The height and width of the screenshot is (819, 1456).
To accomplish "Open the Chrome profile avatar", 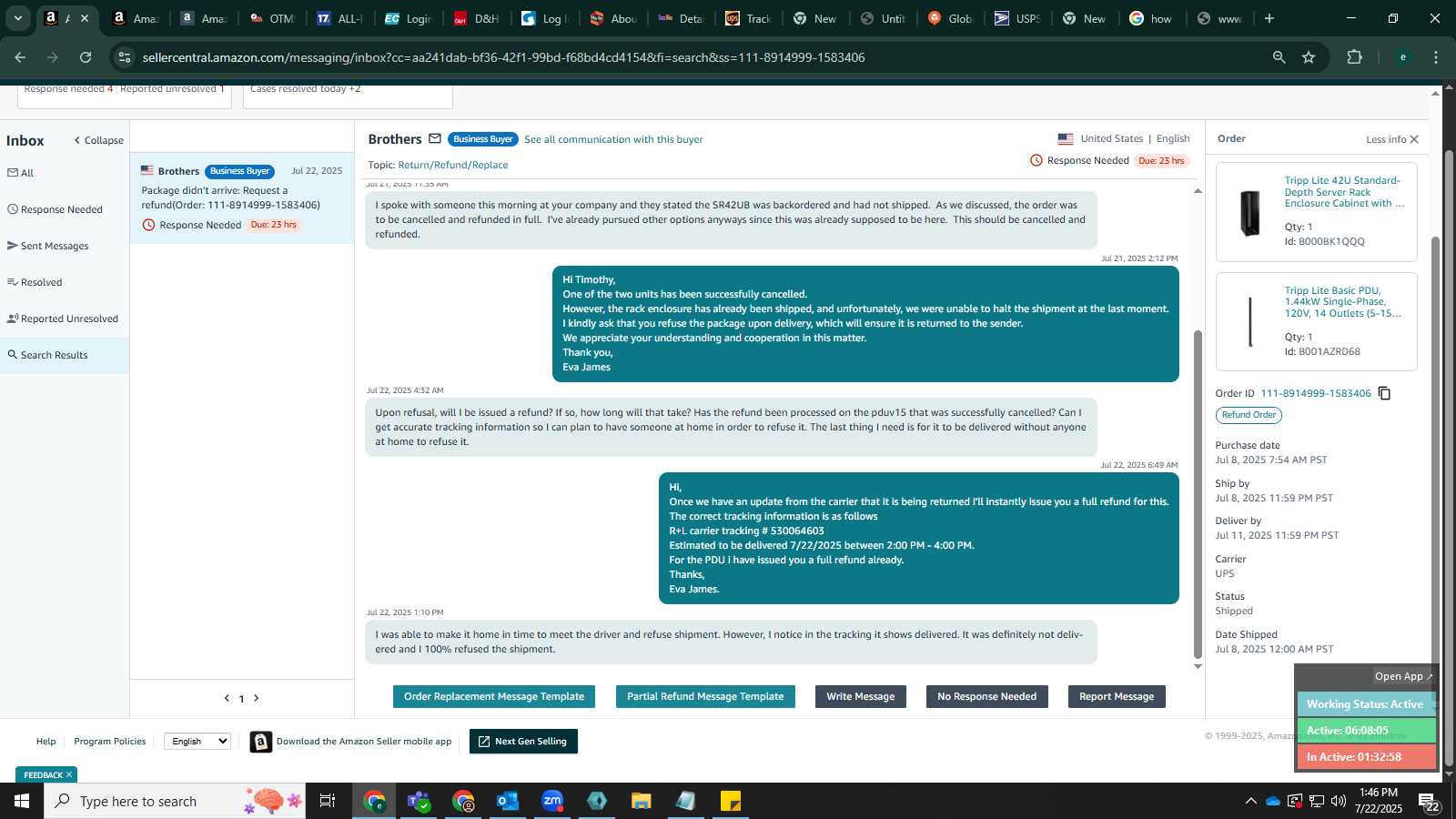I will (x=1402, y=57).
